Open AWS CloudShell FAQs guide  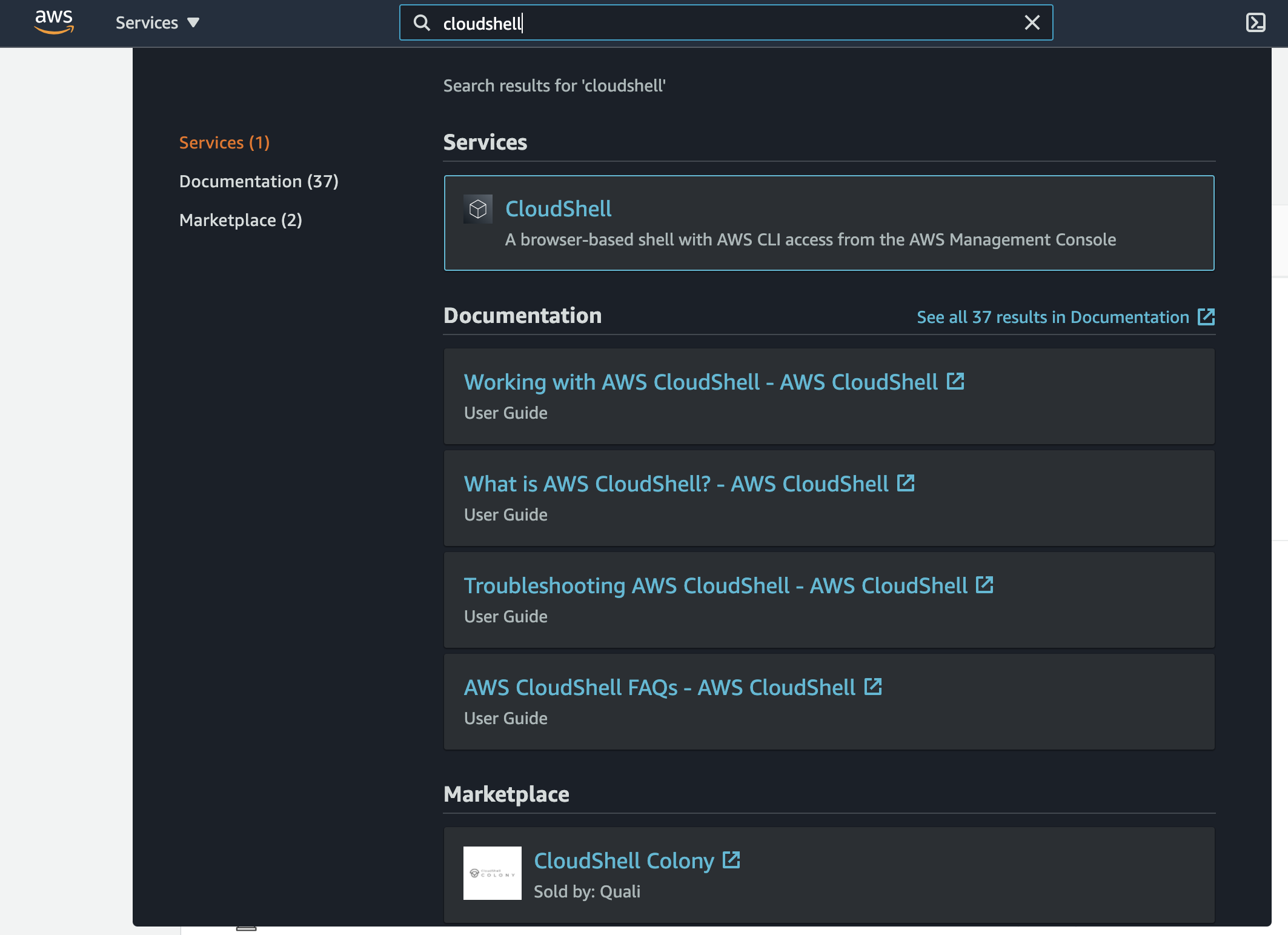click(660, 687)
